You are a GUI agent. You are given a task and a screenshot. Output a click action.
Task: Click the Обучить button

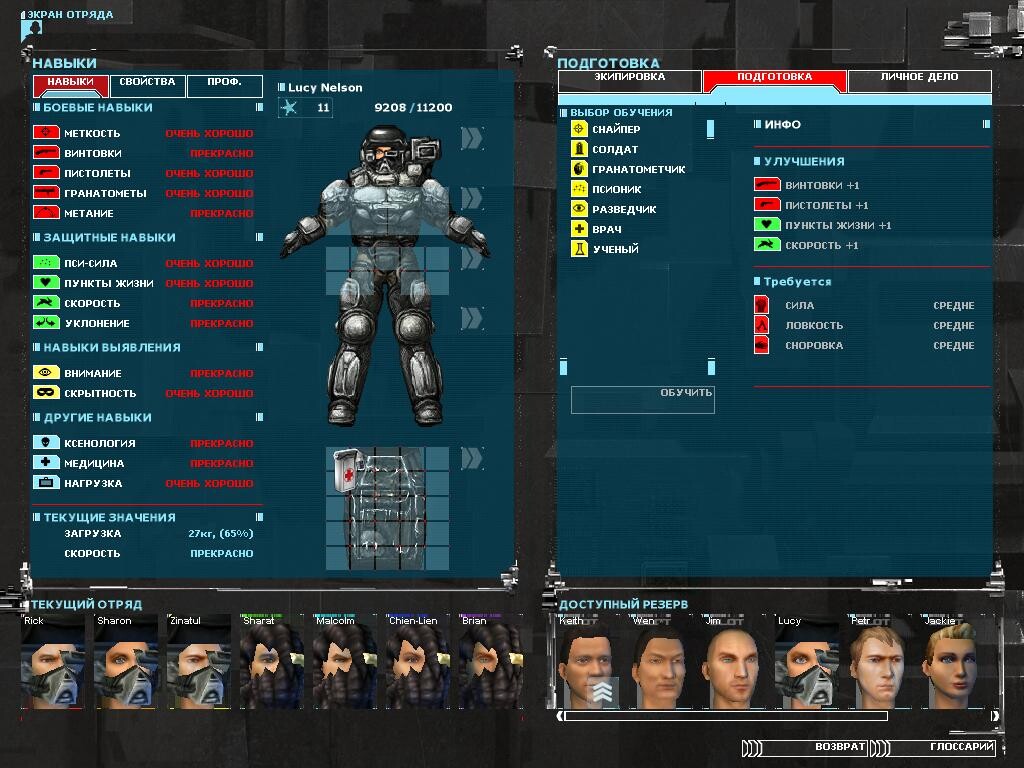point(643,400)
